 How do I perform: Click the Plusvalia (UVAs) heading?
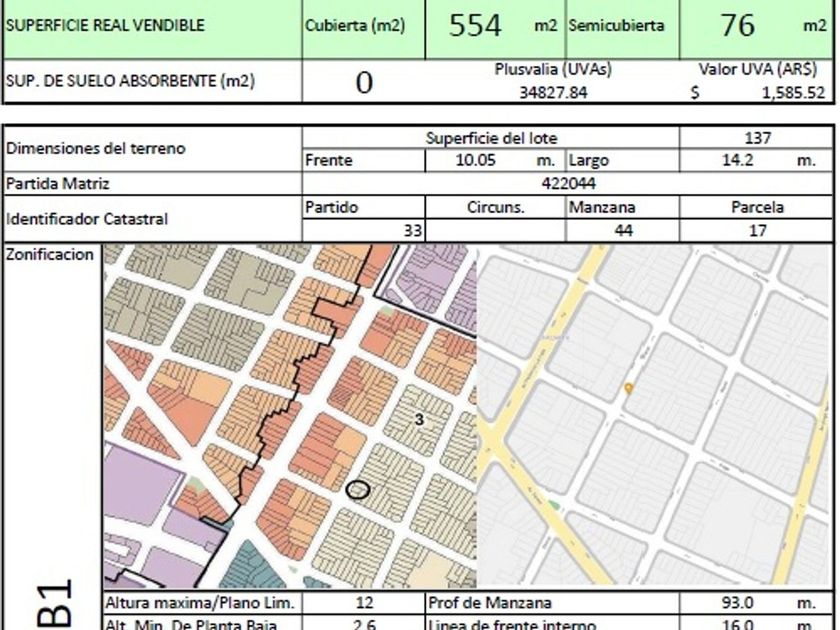[x=553, y=69]
